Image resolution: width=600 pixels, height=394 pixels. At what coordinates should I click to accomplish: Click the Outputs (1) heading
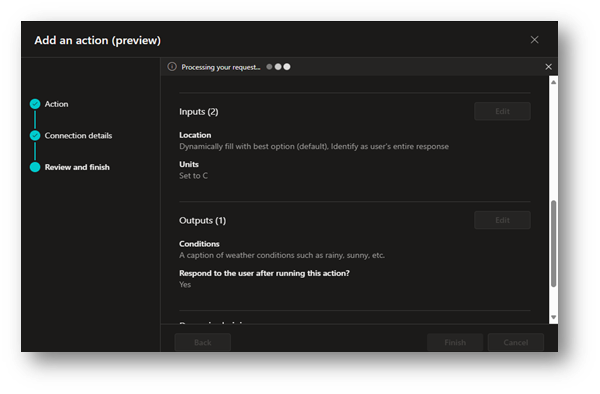point(202,221)
